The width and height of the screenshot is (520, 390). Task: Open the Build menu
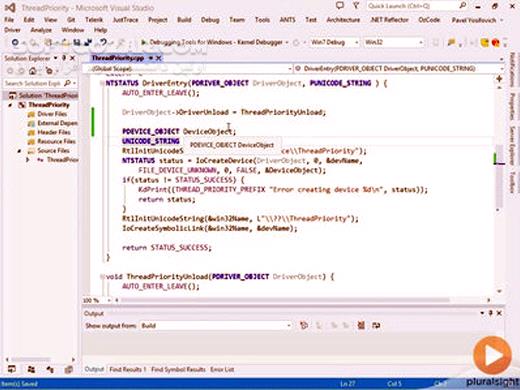pos(184,20)
